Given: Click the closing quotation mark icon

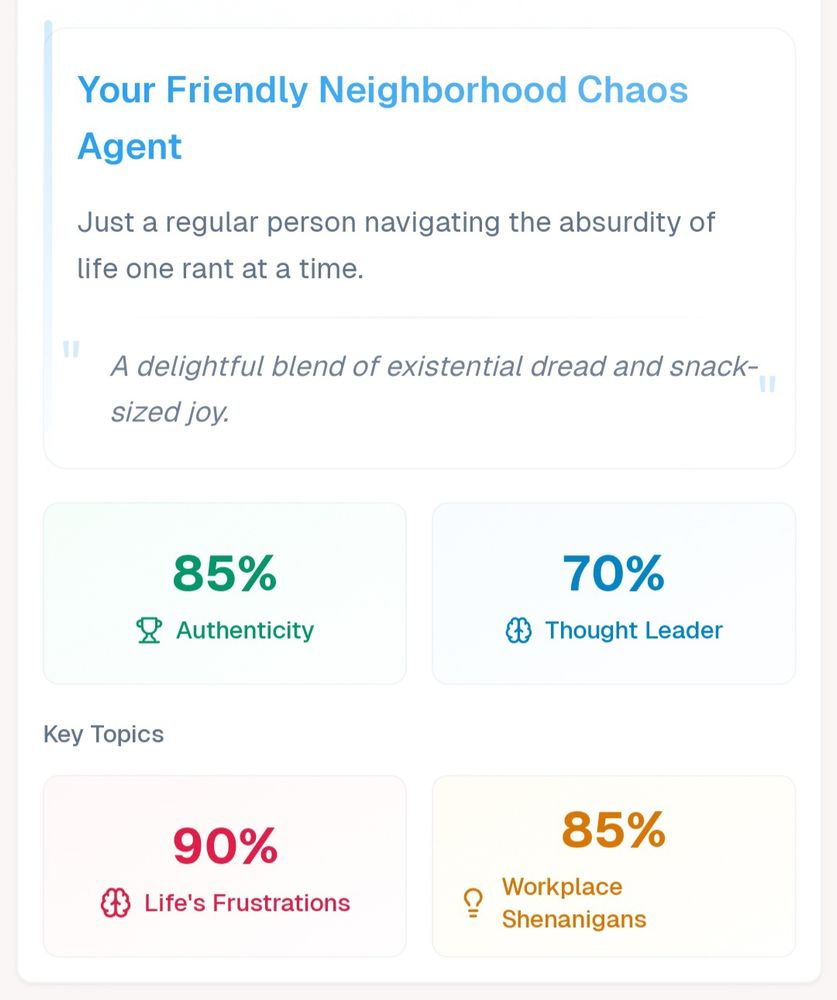Looking at the screenshot, I should click(x=767, y=384).
